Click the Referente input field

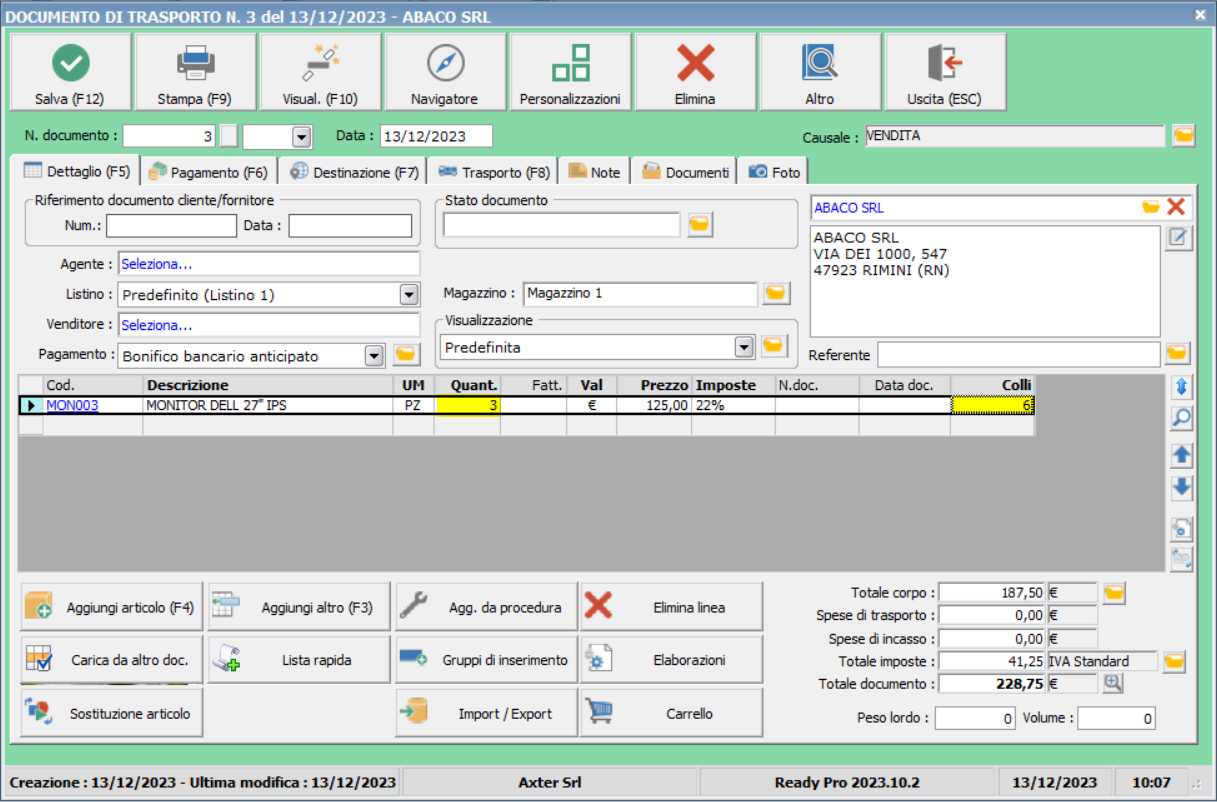click(1018, 355)
